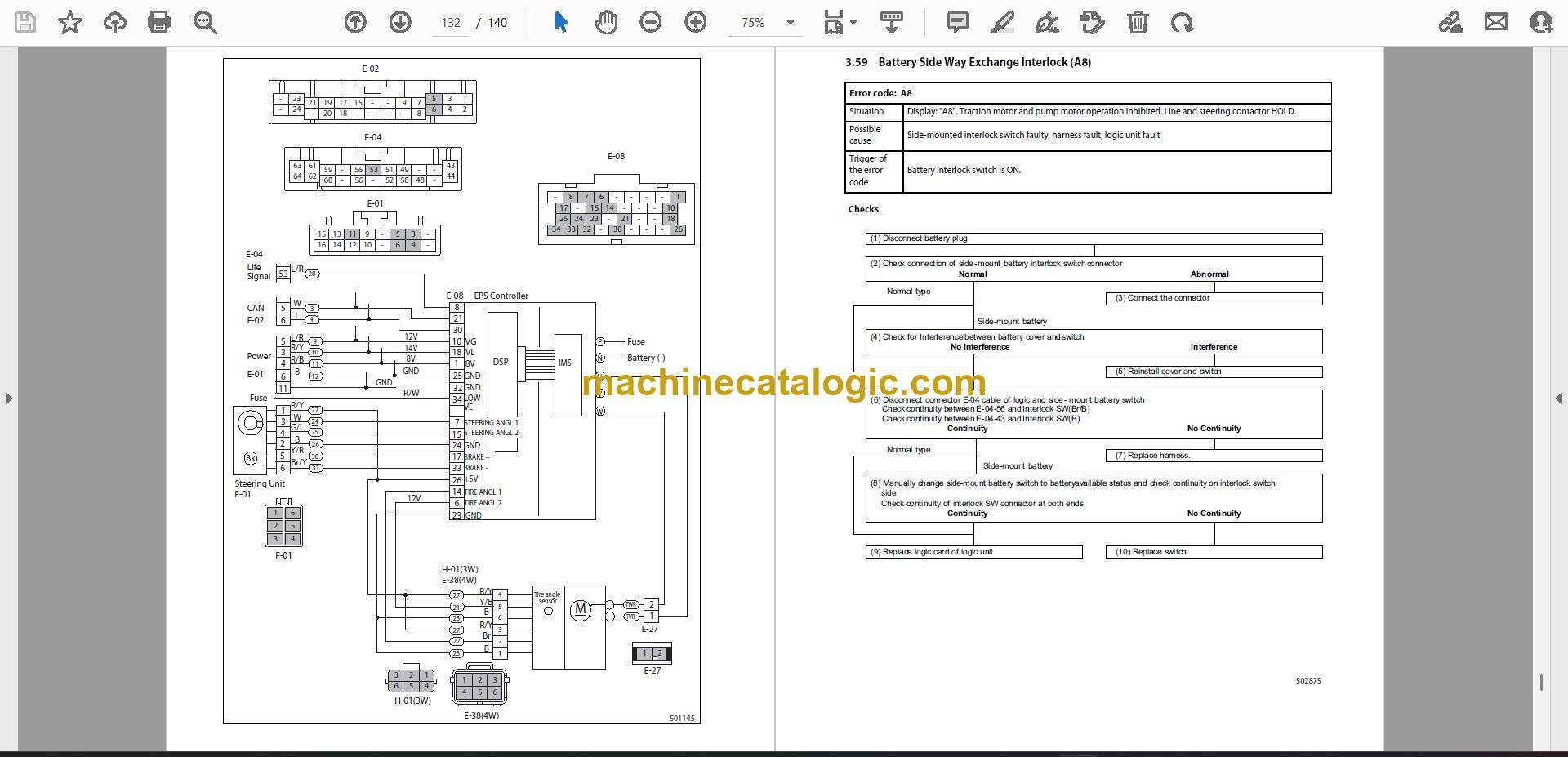Screen dimensions: 1568x757
Task: Click the "(1) Disconnect battery plug" step
Action: 1094,238
